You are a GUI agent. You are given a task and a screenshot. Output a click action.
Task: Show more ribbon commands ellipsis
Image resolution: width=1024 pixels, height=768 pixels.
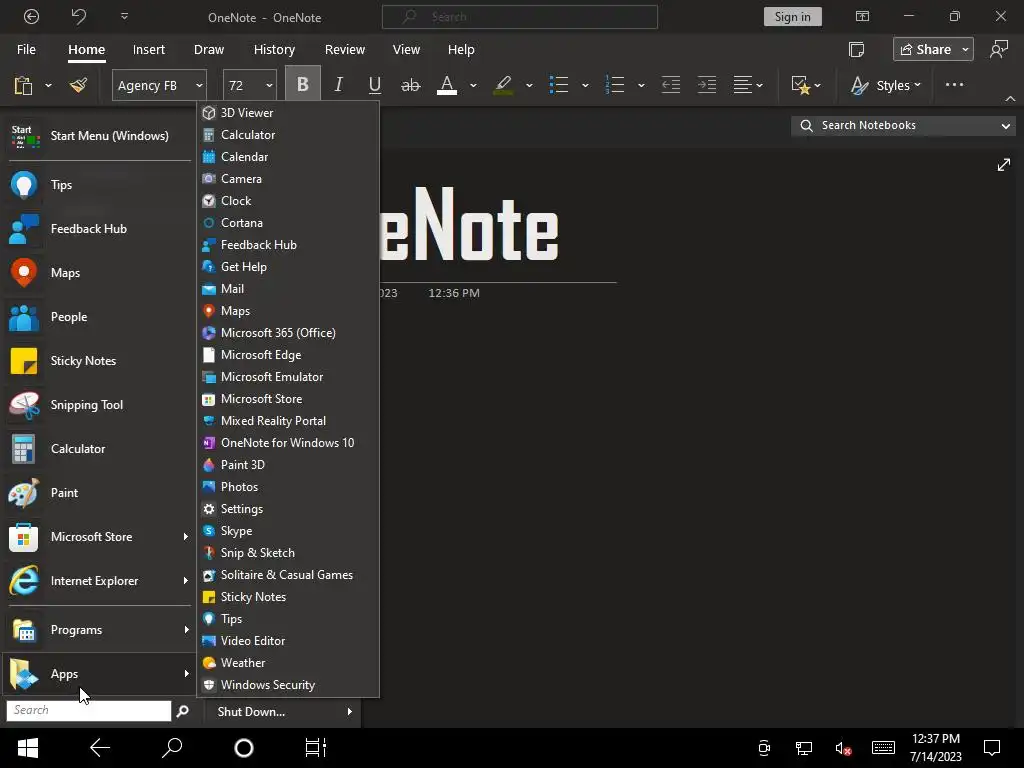coord(954,84)
